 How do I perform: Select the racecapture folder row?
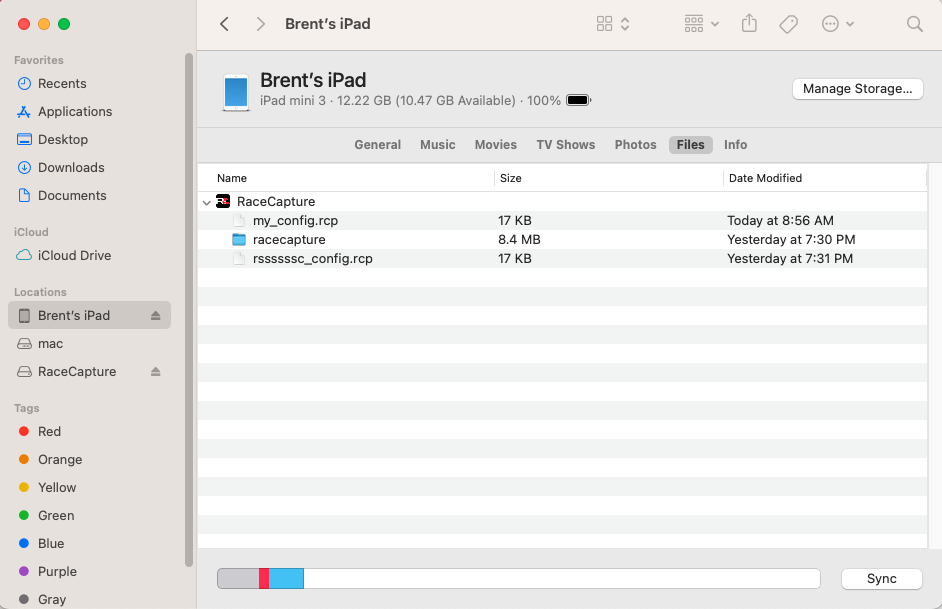pyautogui.click(x=562, y=240)
